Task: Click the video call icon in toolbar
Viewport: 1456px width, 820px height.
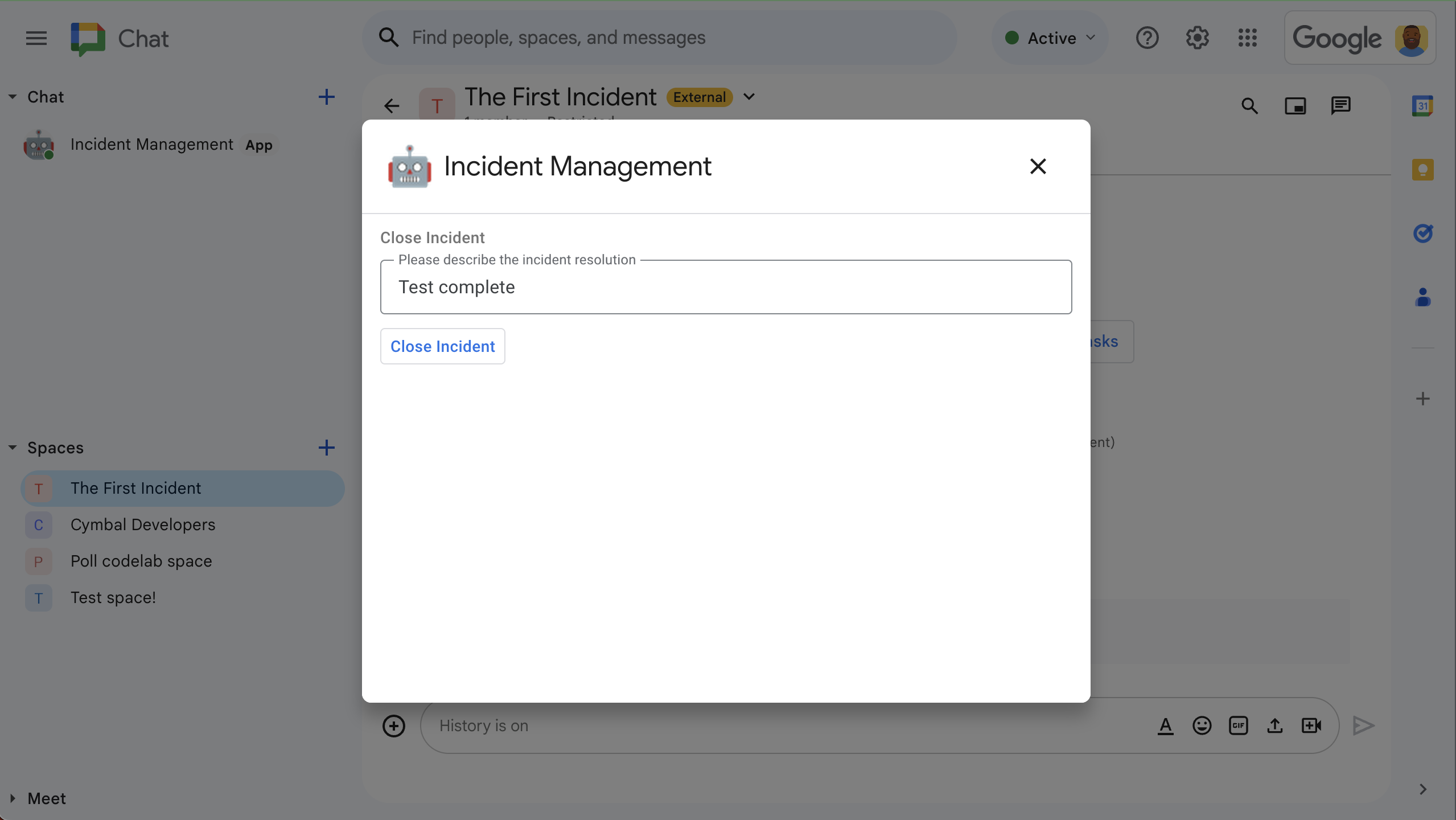Action: coord(1312,725)
